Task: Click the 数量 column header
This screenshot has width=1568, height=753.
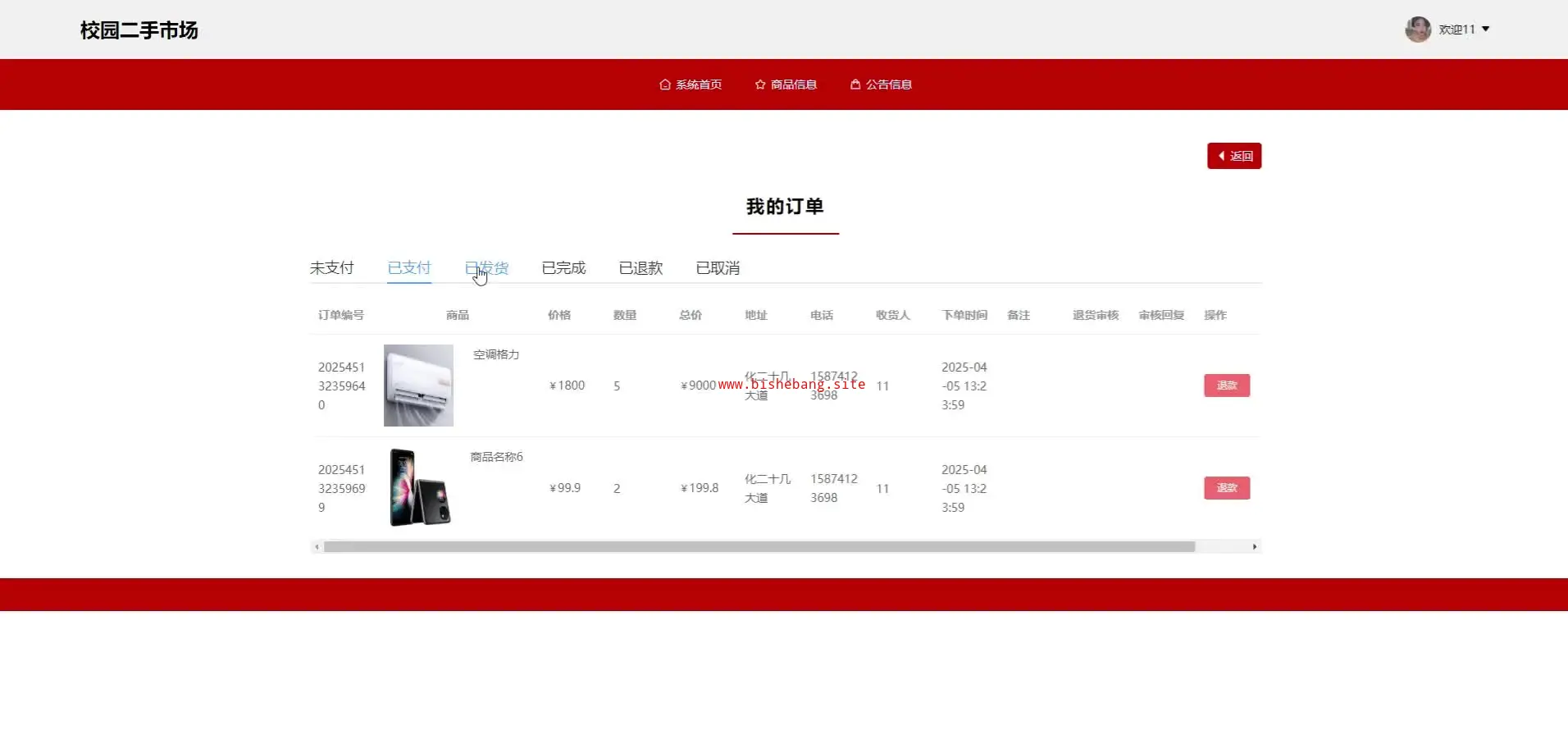Action: coord(625,315)
